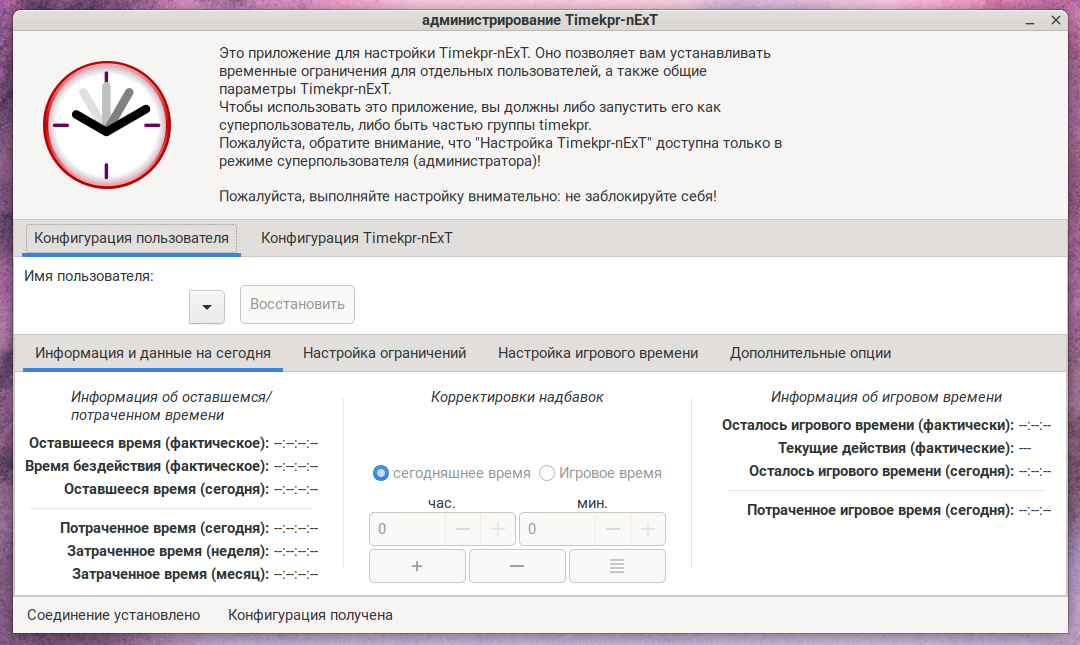Decrease minutes with the minus stepper

(x=613, y=529)
